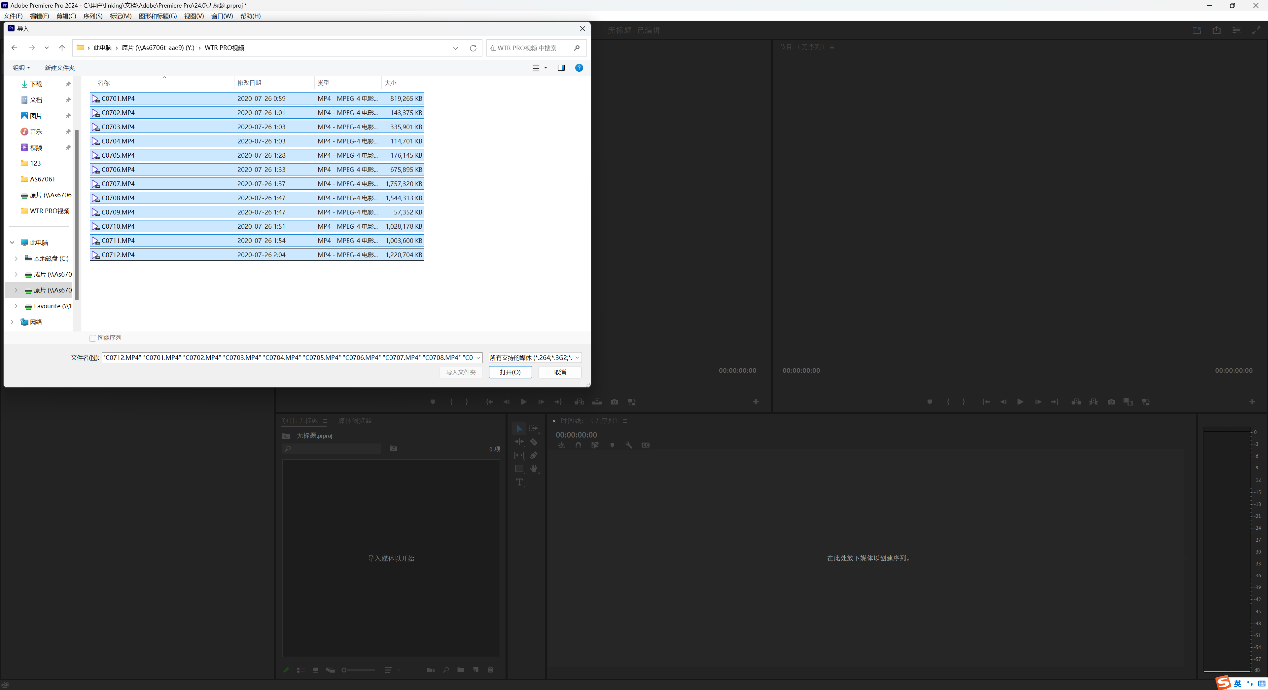Select the Type tool
The image size is (1268, 690).
pos(519,482)
